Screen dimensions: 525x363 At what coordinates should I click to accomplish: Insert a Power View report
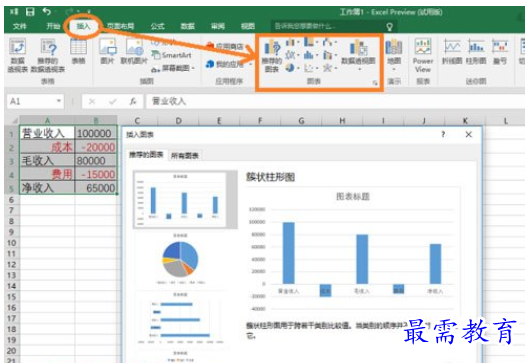pyautogui.click(x=423, y=55)
